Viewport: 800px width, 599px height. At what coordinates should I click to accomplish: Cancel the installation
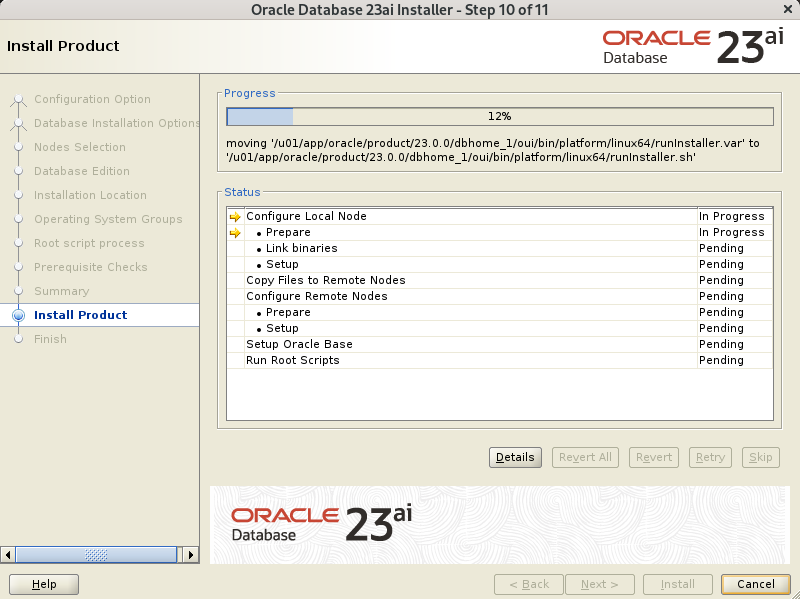pos(756,584)
